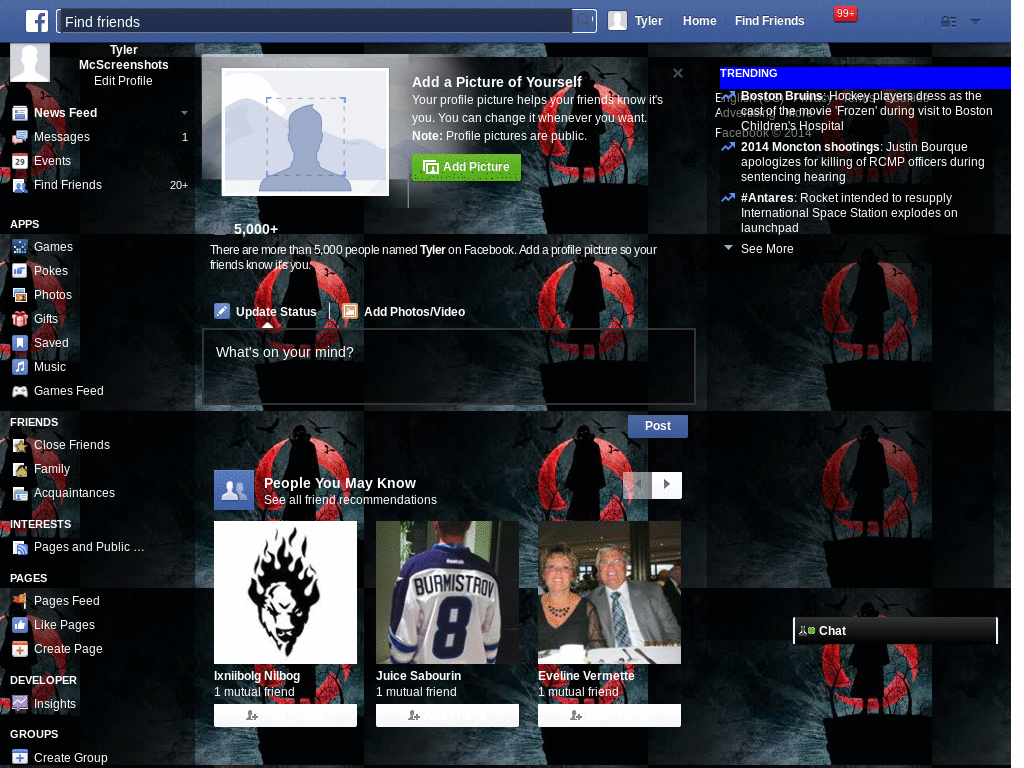This screenshot has width=1024, height=768.
Task: Click the Juice Sabourin name link
Action: [x=418, y=676]
